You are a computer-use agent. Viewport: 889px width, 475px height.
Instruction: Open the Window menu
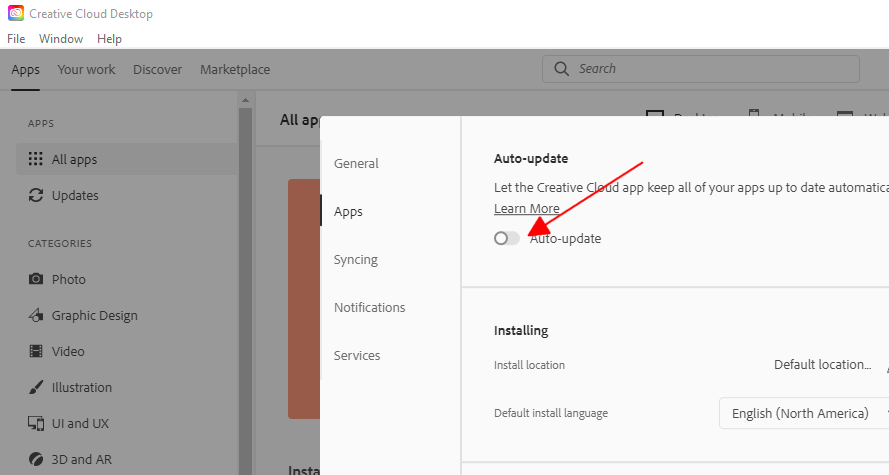pyautogui.click(x=61, y=39)
